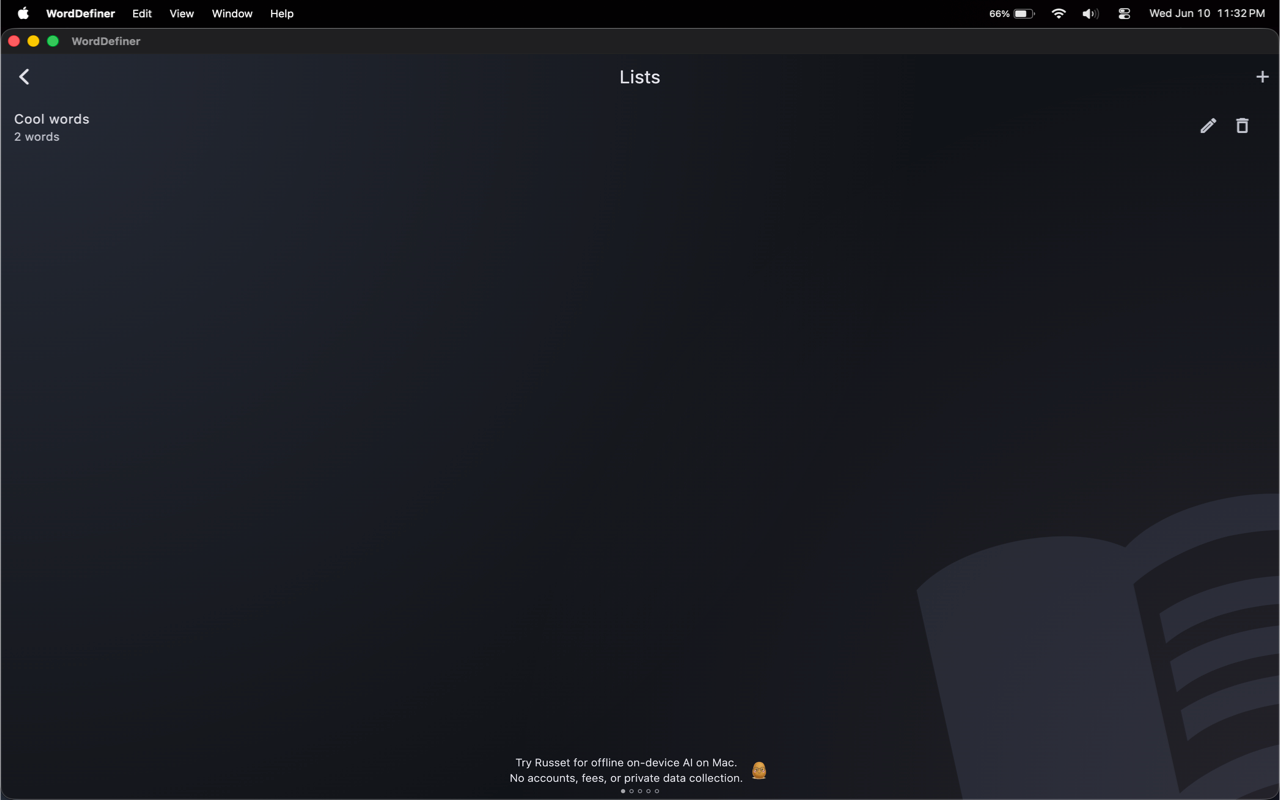The width and height of the screenshot is (1280, 800).
Task: Open the Window menu
Action: 232,13
